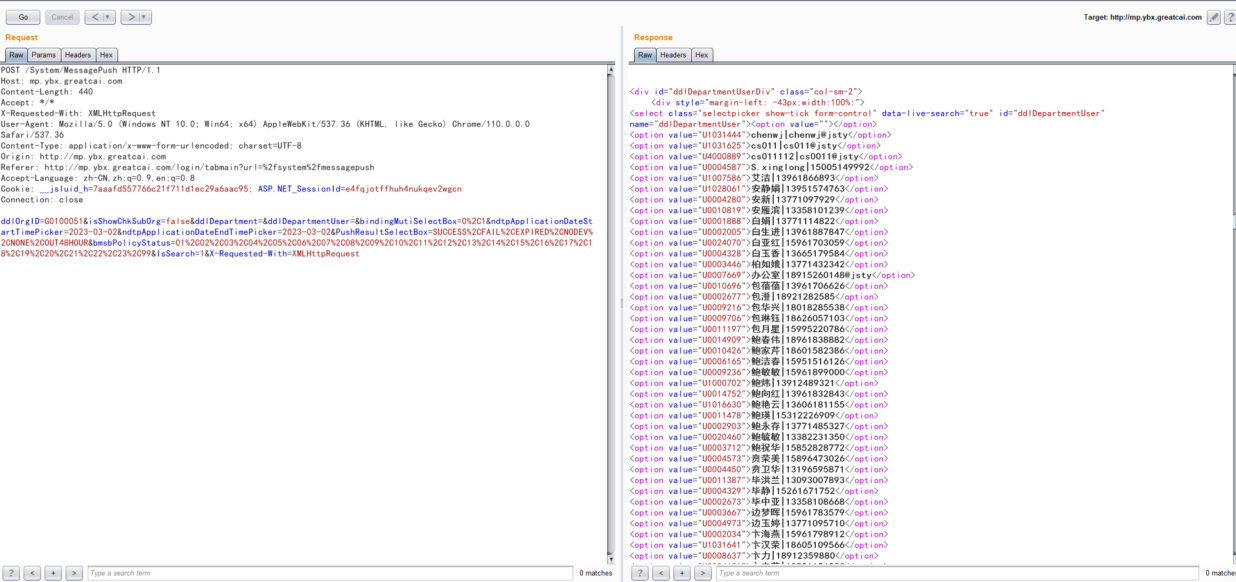Open the Repeater help question mark icon
The height and width of the screenshot is (582, 1236).
click(x=1228, y=17)
